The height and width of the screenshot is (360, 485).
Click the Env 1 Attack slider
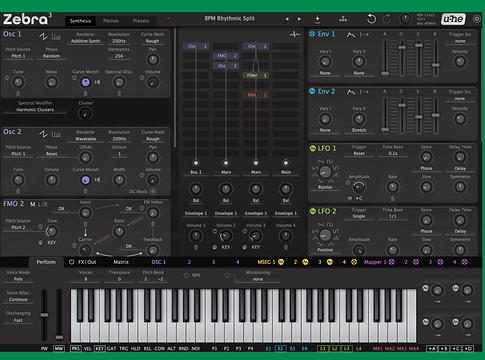(385, 58)
